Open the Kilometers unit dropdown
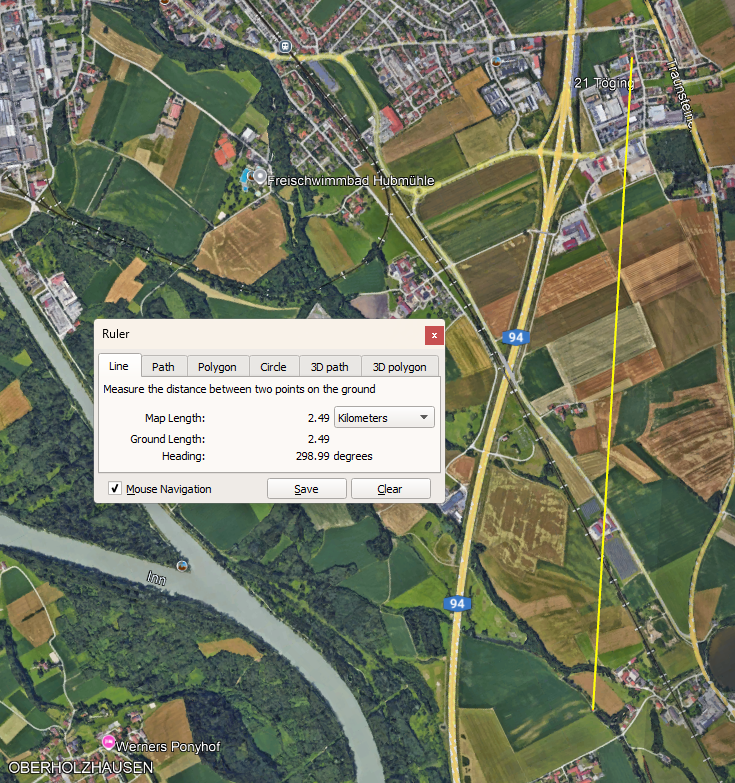Viewport: 735px width, 783px height. coord(384,418)
